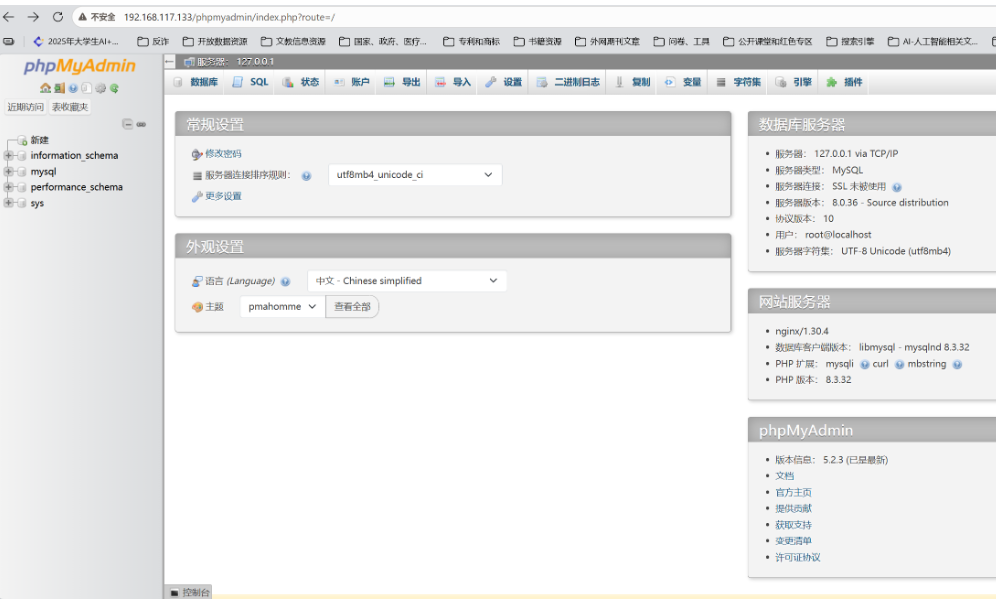The height and width of the screenshot is (604, 996).
Task: Open the 官方主页 link
Action: pyautogui.click(x=793, y=492)
